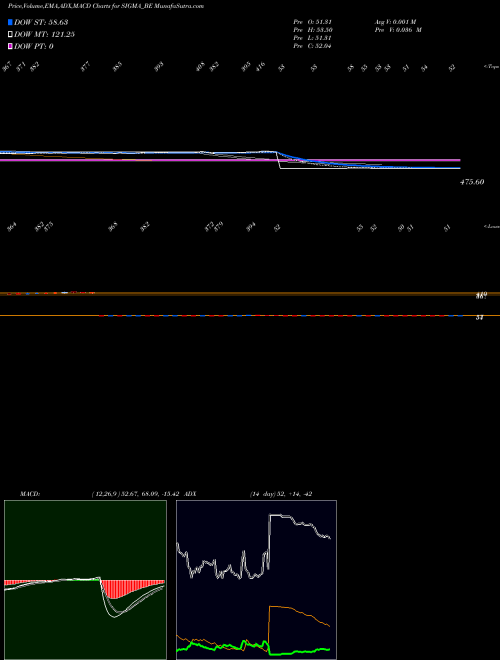Click the white DOW MT legend swatch

coord(11,35)
